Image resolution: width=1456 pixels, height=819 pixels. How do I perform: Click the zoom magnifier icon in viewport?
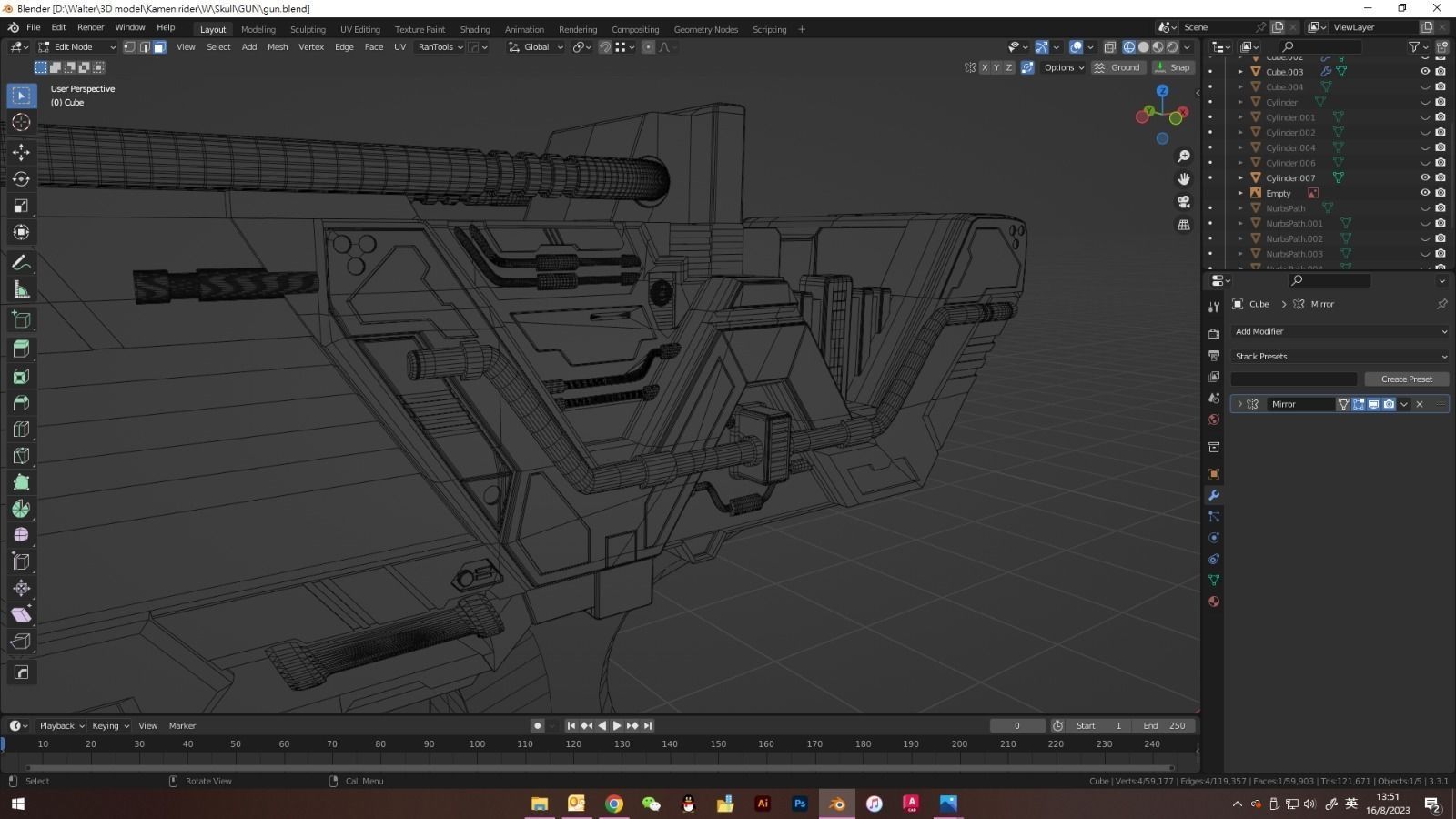[1184, 157]
